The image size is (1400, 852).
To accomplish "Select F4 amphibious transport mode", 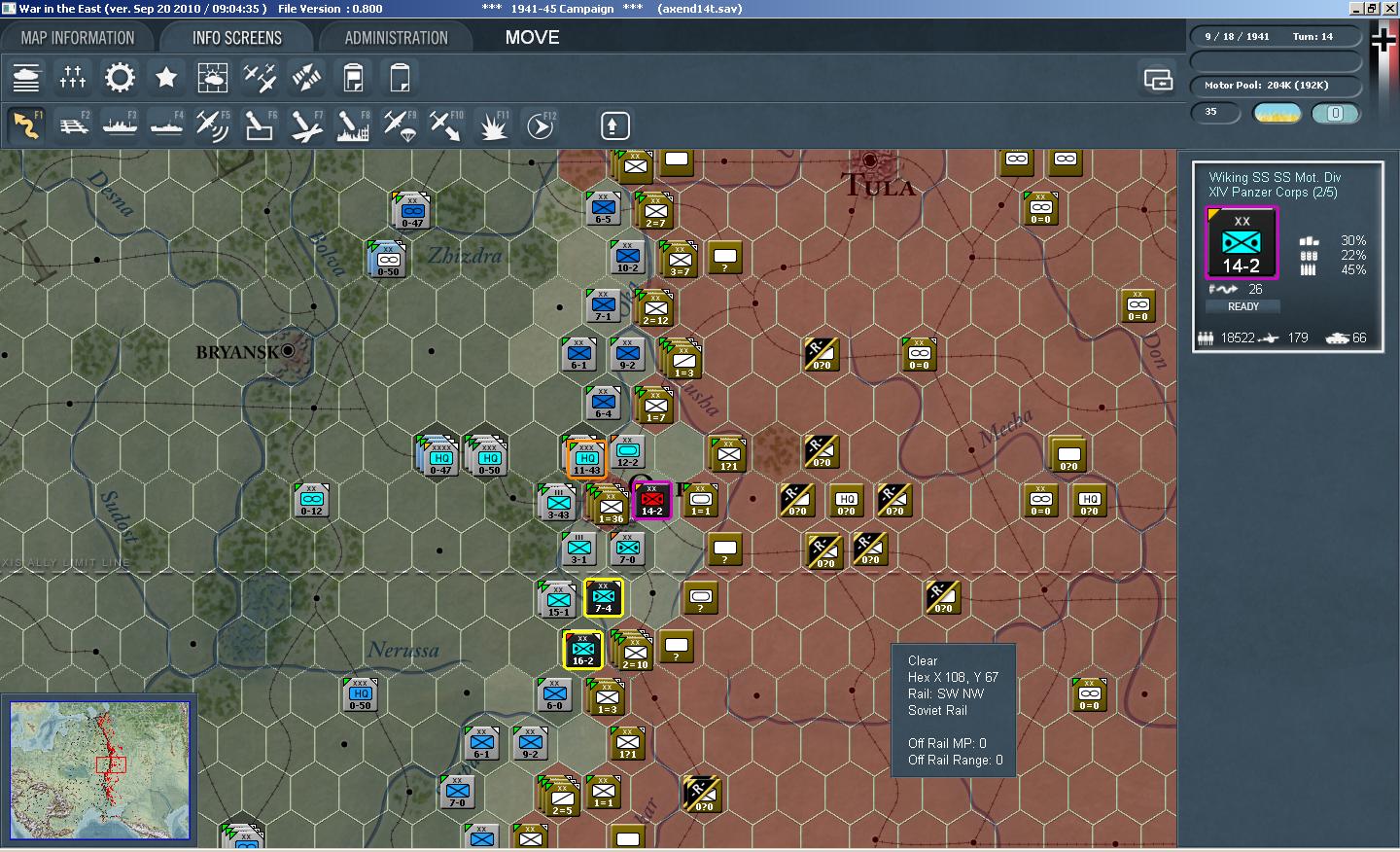I will point(166,125).
